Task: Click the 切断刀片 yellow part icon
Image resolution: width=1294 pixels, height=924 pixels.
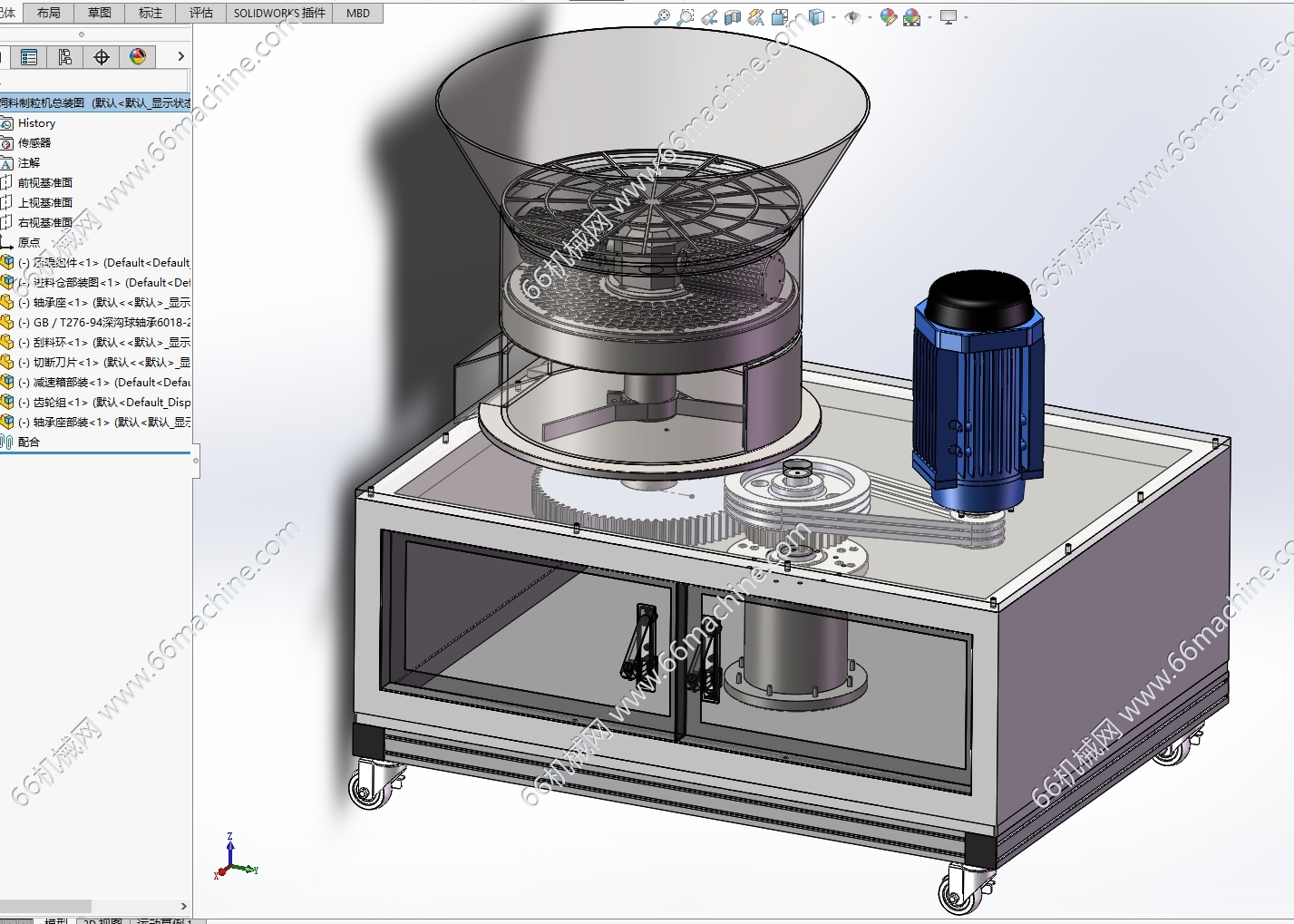Action: 6,363
